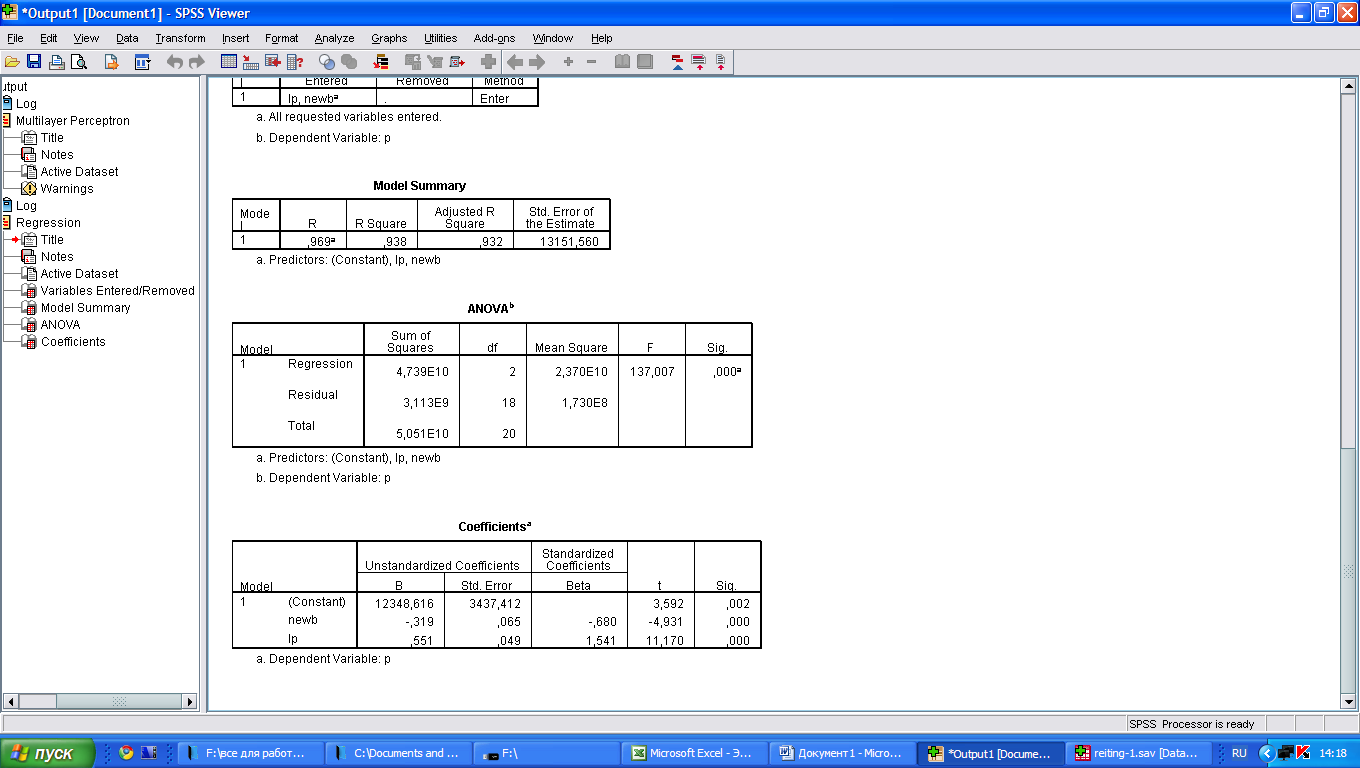1360x768 pixels.
Task: Open the Dialog Recall toolbar button
Action: click(143, 62)
